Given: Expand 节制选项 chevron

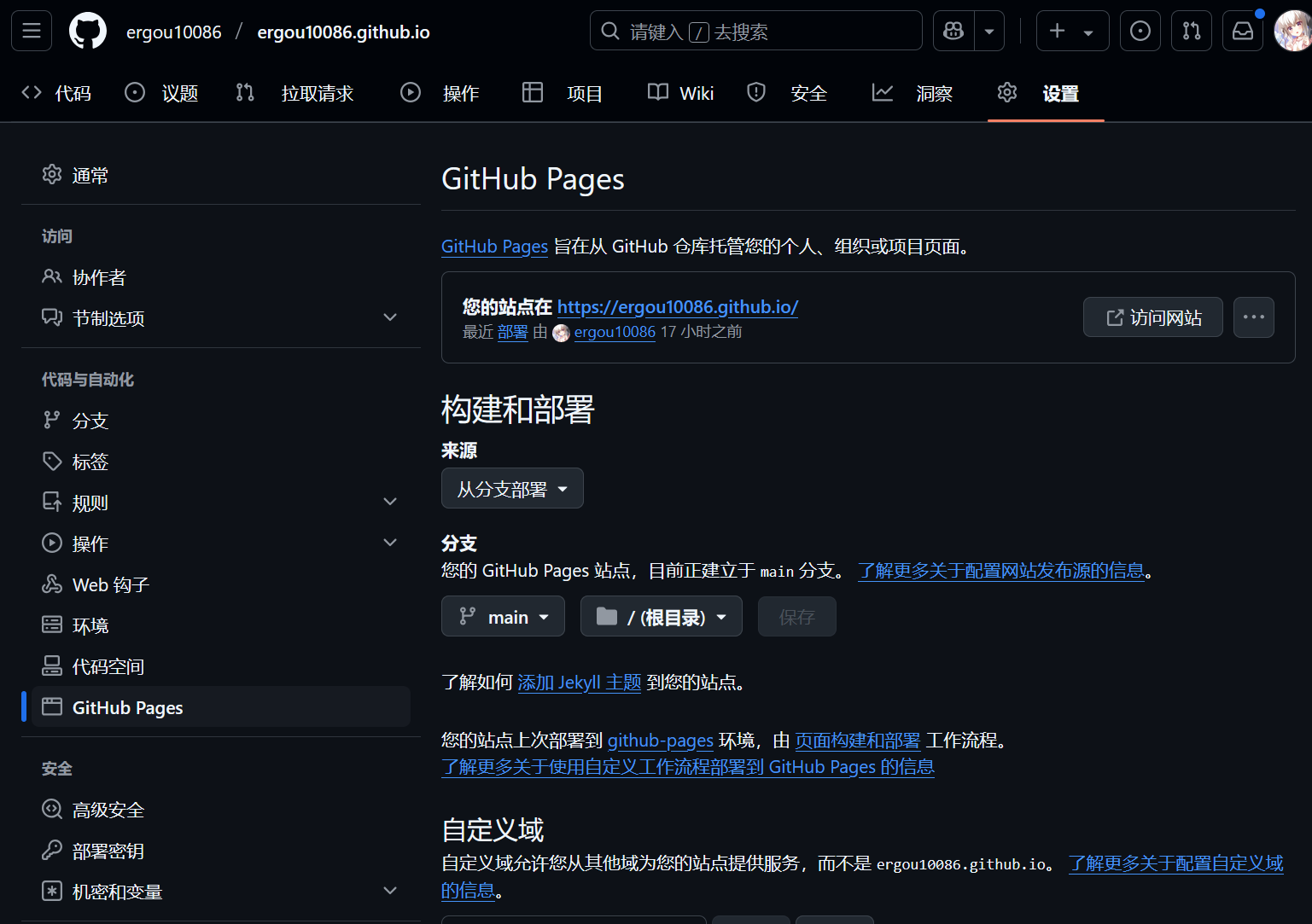Looking at the screenshot, I should [390, 317].
